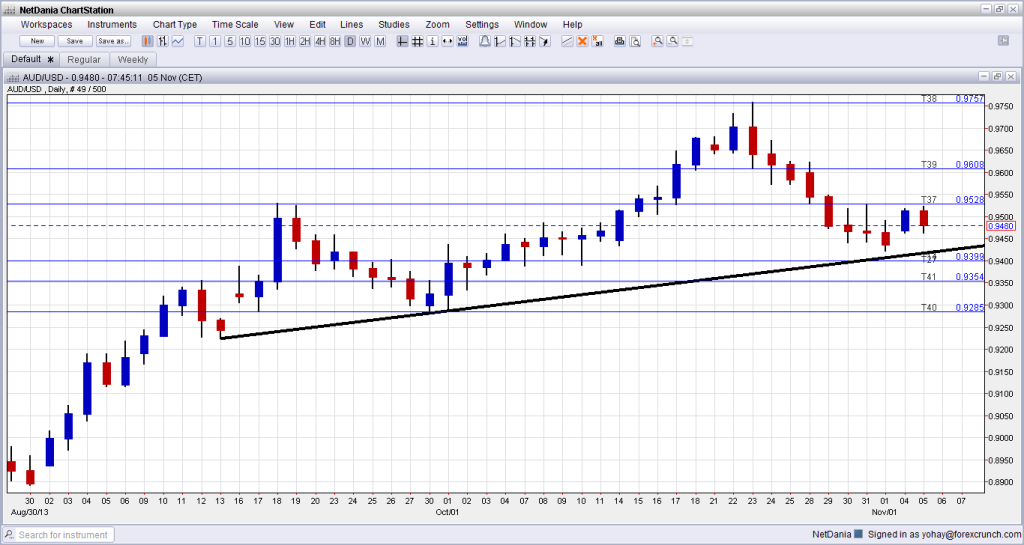The width and height of the screenshot is (1024, 545).
Task: Select the tick (T) time scale
Action: (x=199, y=41)
